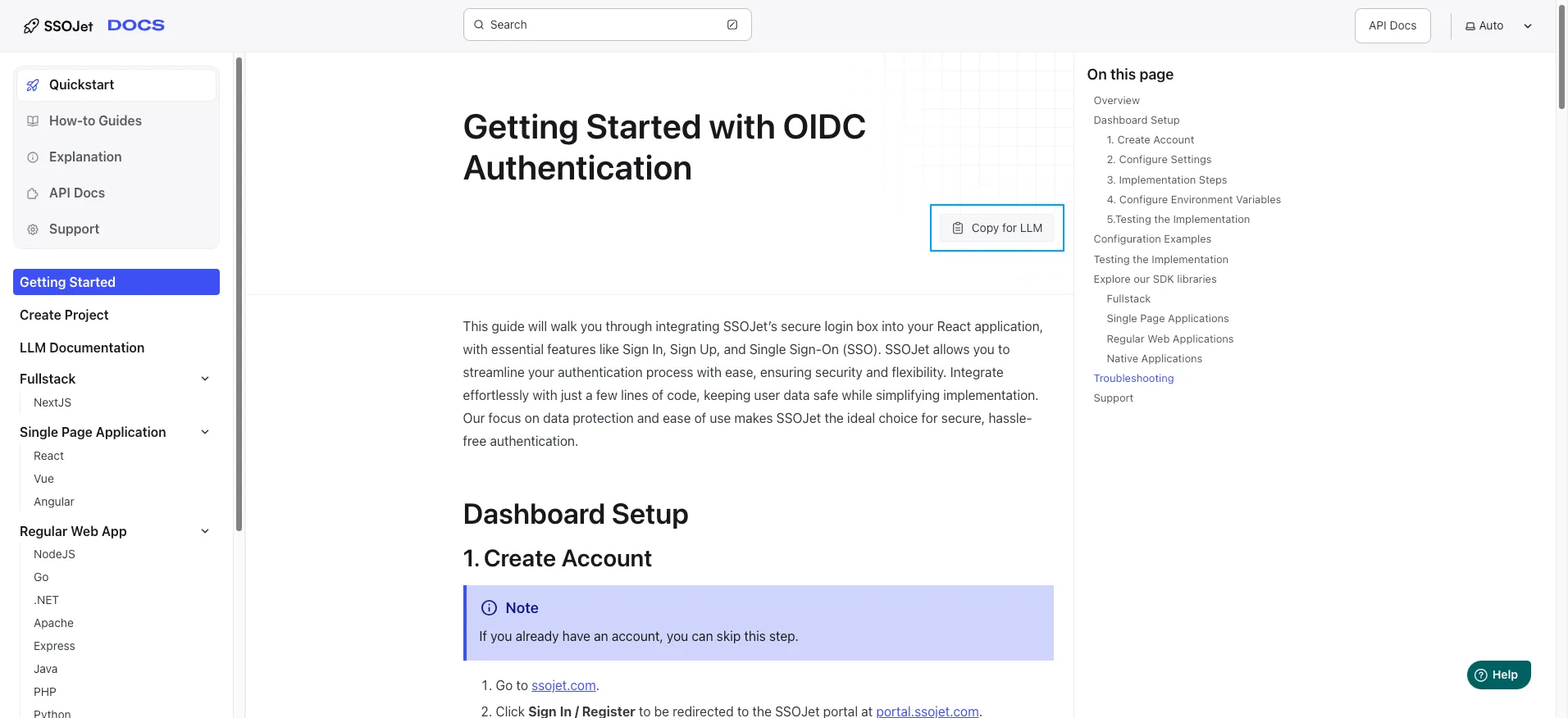The width and height of the screenshot is (1568, 718).
Task: Click the clipboard icon on Copy for LLM
Action: tap(958, 228)
